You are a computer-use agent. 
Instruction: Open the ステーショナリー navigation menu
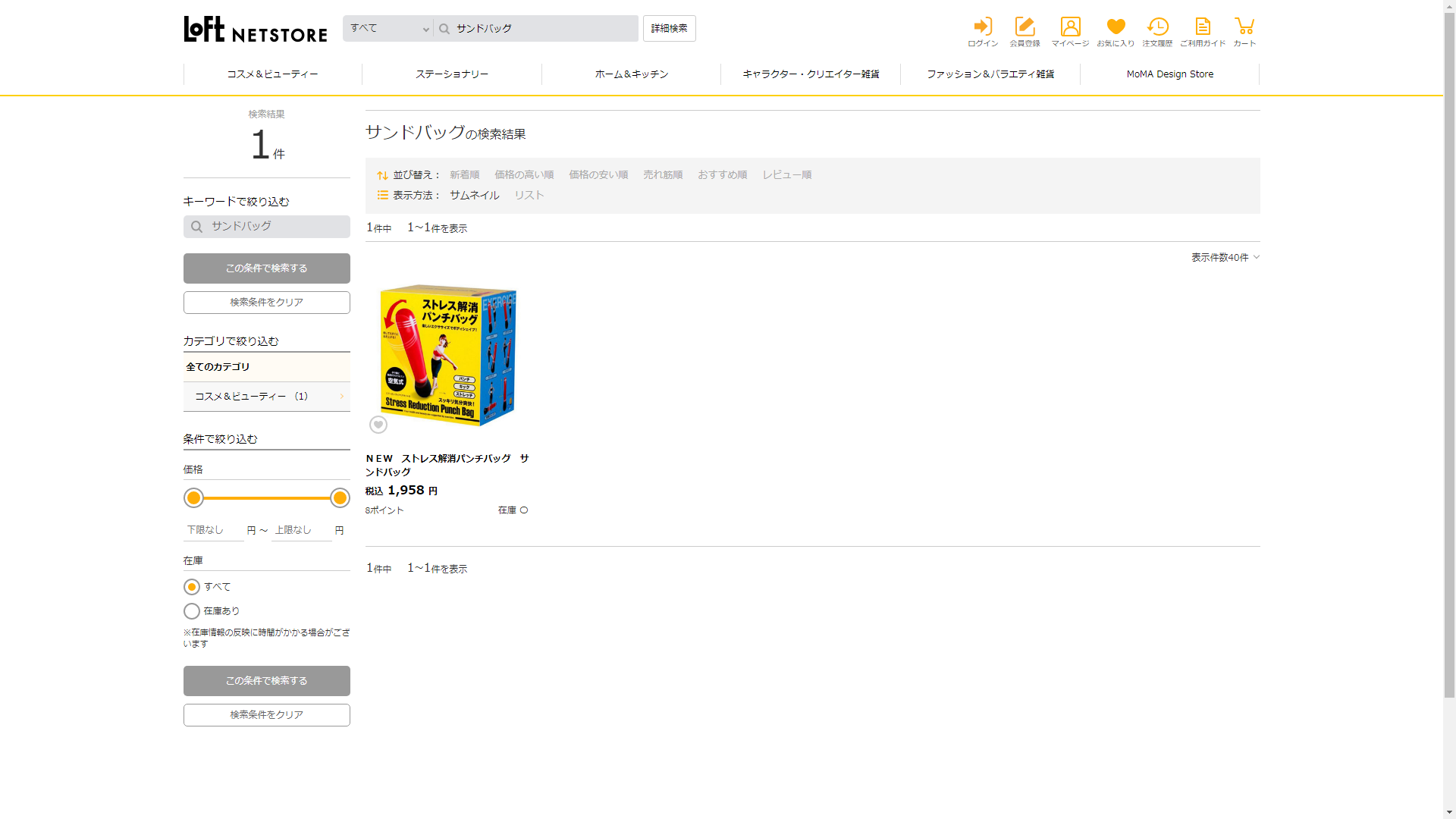click(x=452, y=74)
